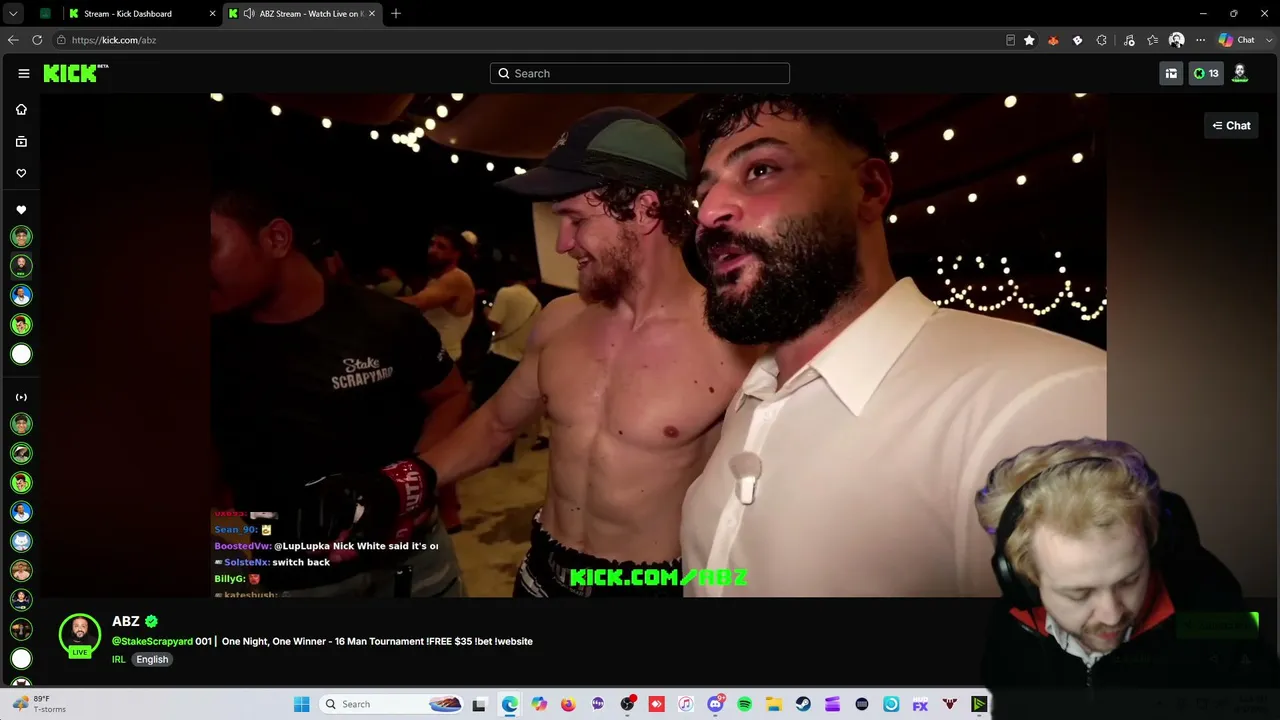Click the Kick logo
The width and height of the screenshot is (1280, 720).
(x=75, y=73)
